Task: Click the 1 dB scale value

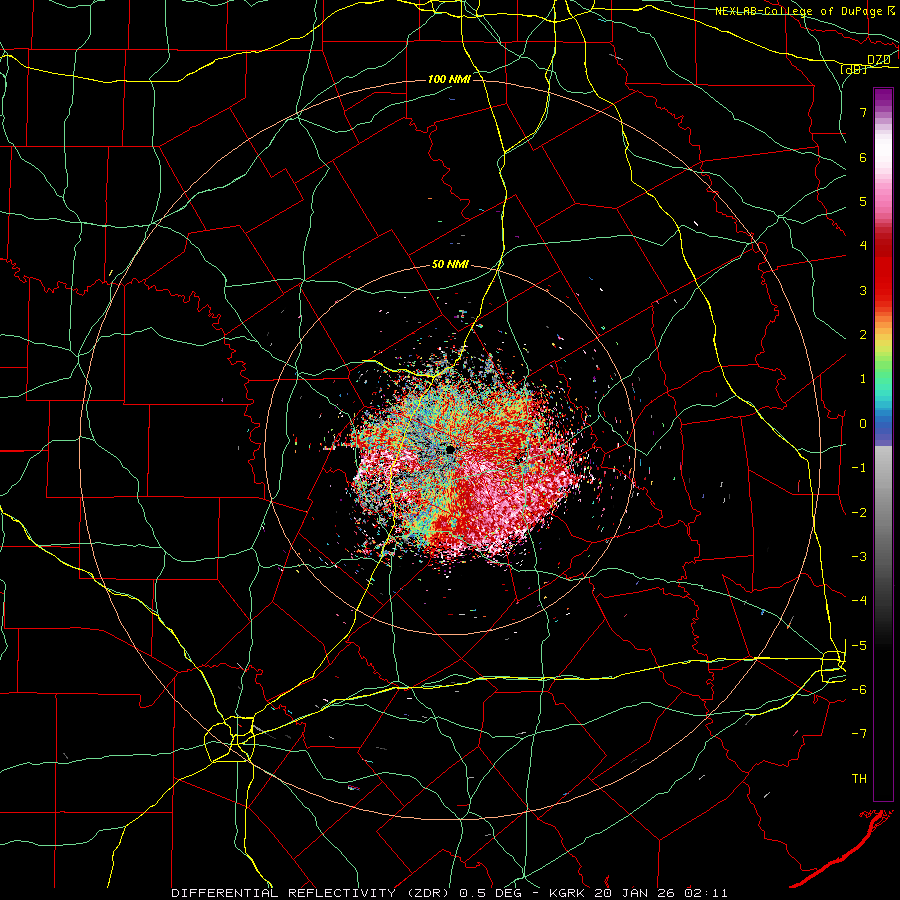Action: pyautogui.click(x=863, y=379)
